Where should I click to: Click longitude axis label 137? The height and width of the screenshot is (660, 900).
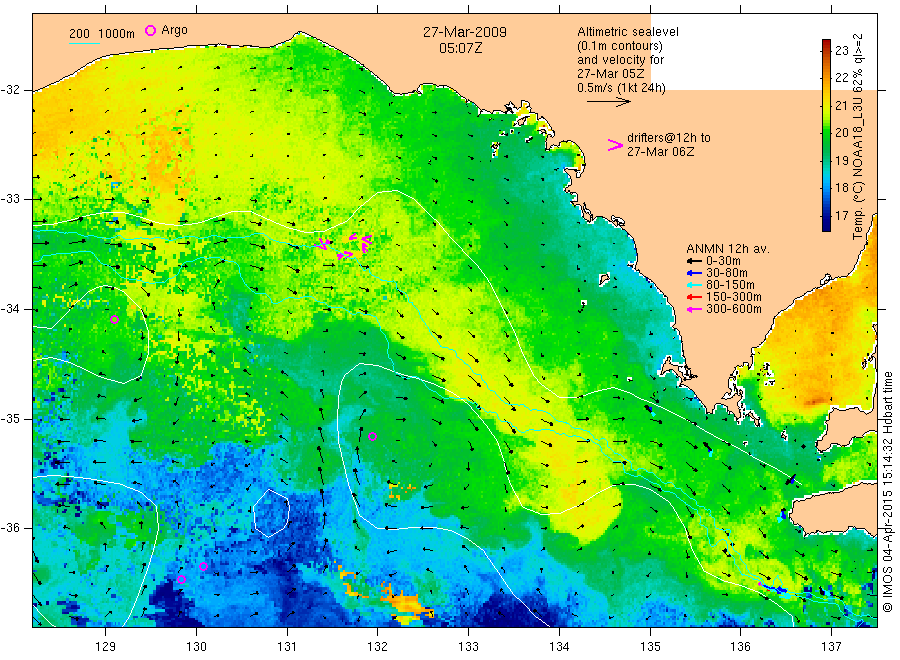831,647
